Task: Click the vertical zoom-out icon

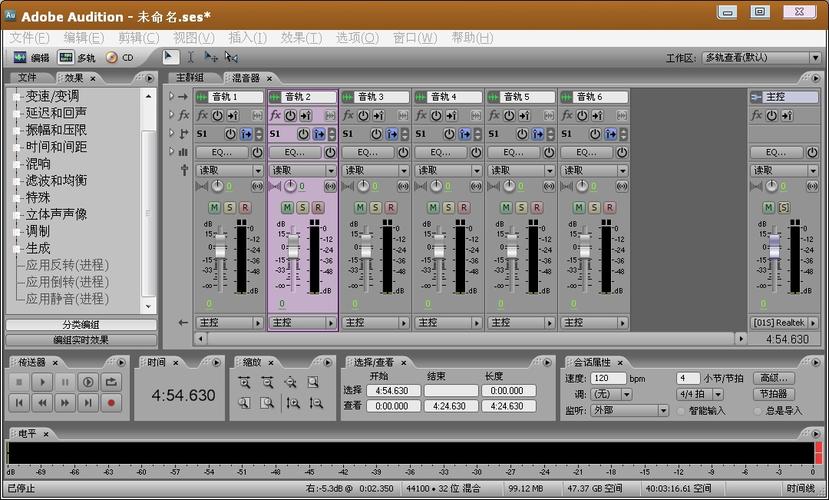Action: click(316, 403)
